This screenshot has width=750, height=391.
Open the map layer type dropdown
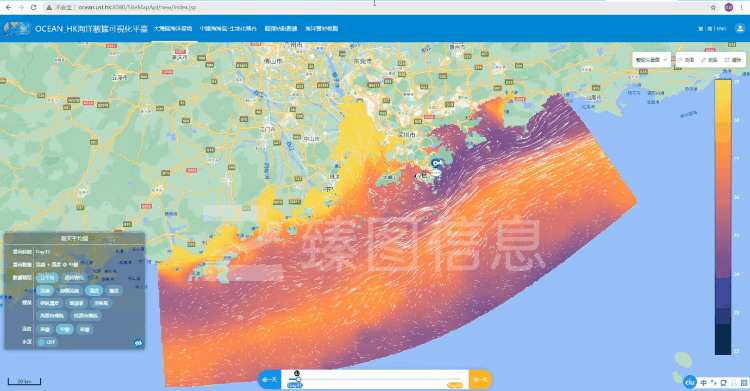click(x=652, y=60)
